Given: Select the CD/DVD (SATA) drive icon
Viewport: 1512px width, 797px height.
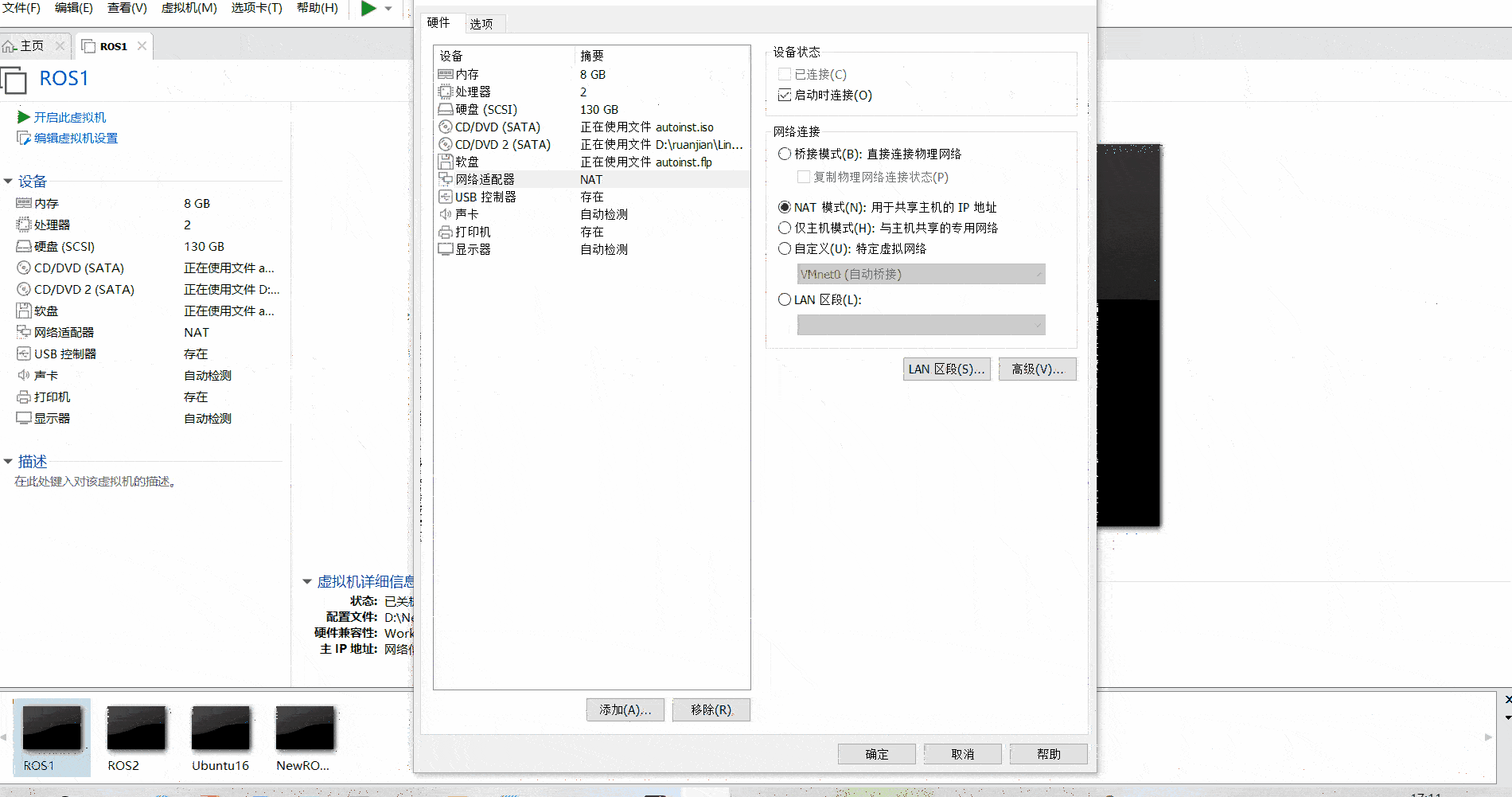Looking at the screenshot, I should (446, 127).
